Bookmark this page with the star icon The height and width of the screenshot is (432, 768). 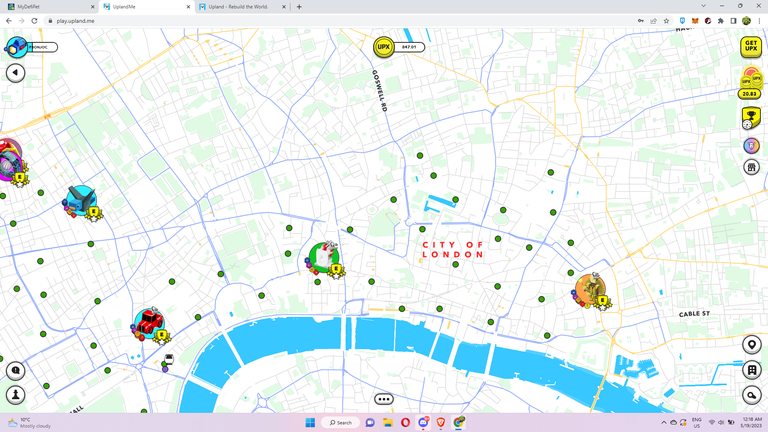point(666,21)
